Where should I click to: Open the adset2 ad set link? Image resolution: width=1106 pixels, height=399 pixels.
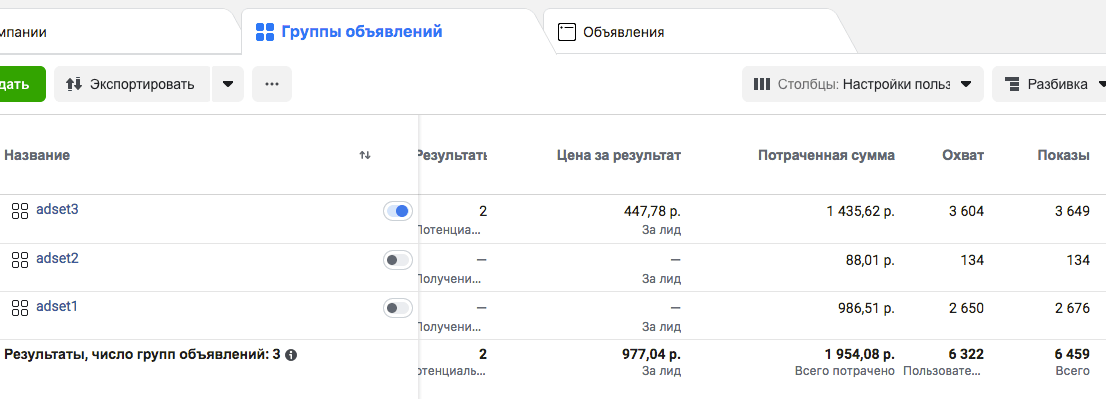[x=57, y=258]
